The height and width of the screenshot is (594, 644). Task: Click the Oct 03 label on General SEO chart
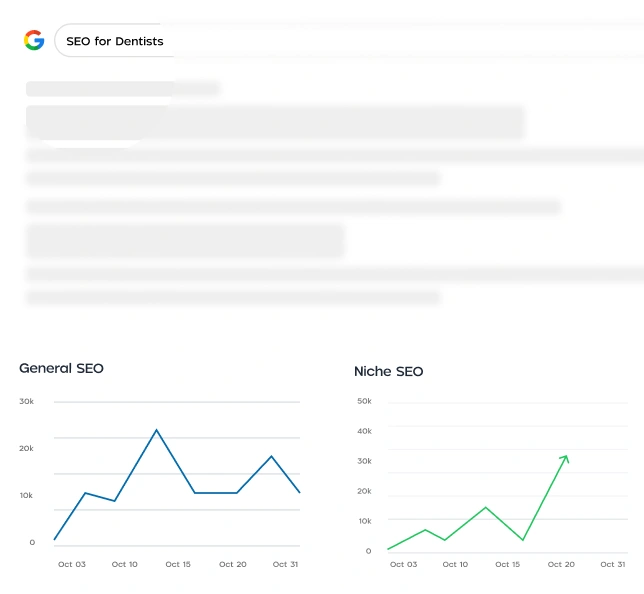[72, 564]
